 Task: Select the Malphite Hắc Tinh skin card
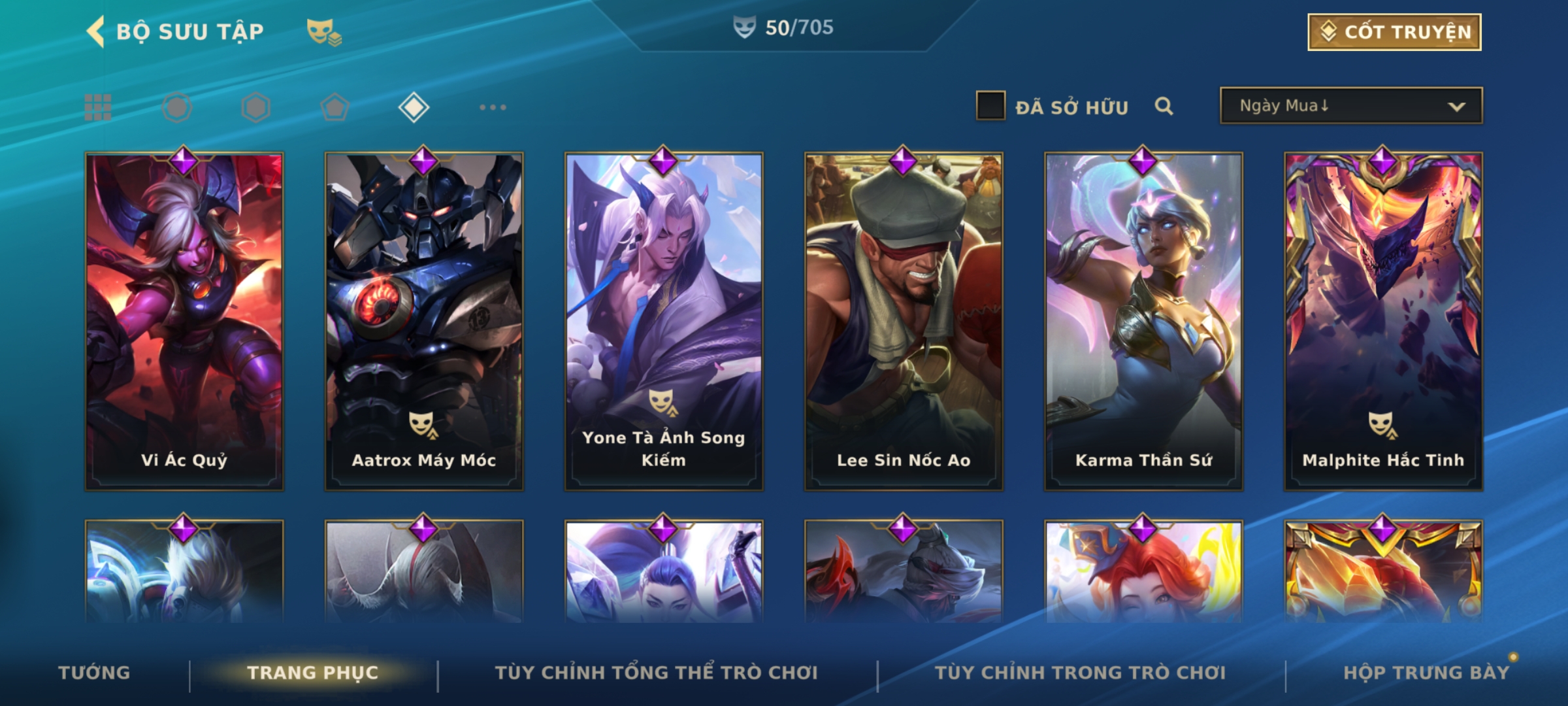(x=1383, y=322)
